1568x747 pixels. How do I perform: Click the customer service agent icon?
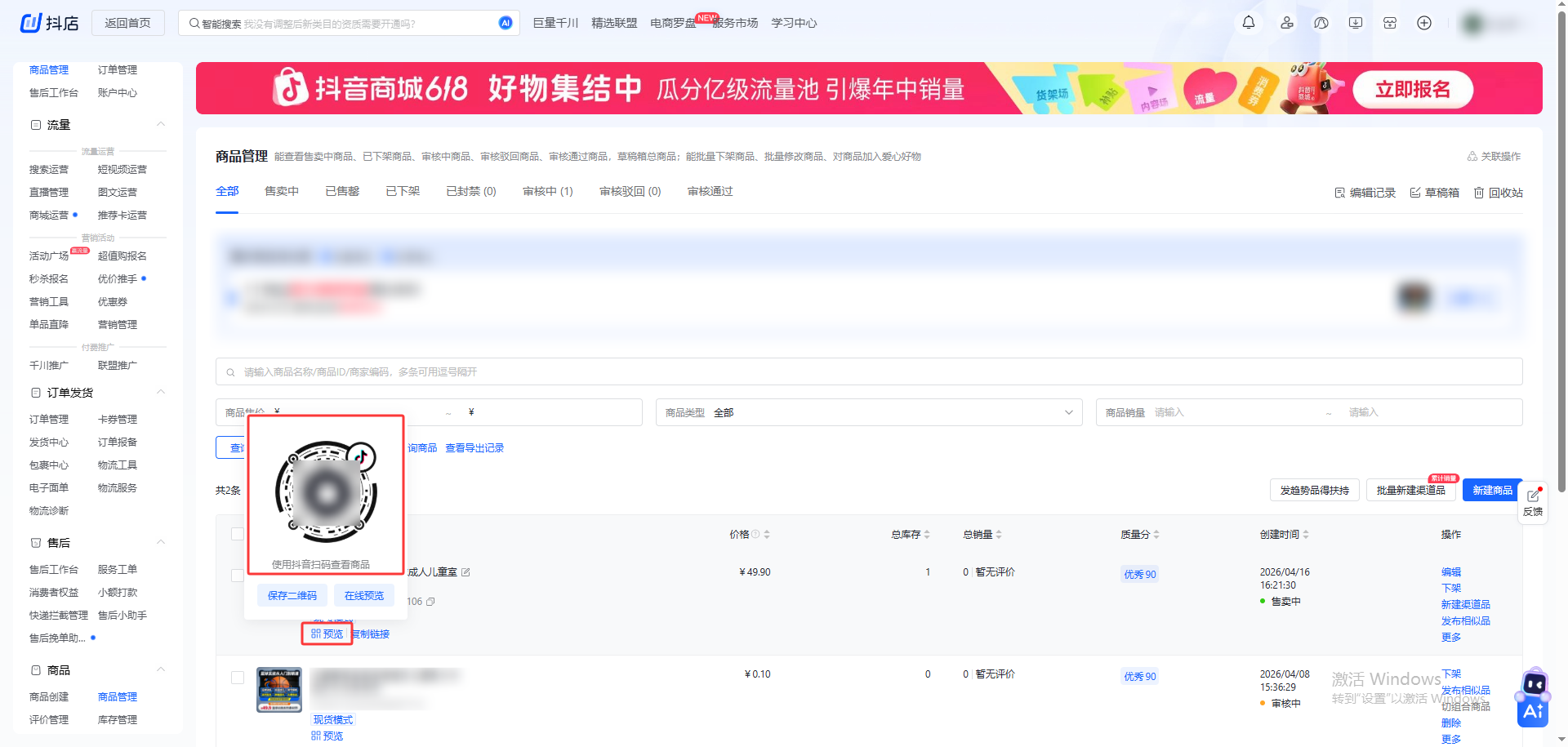coord(1321,23)
